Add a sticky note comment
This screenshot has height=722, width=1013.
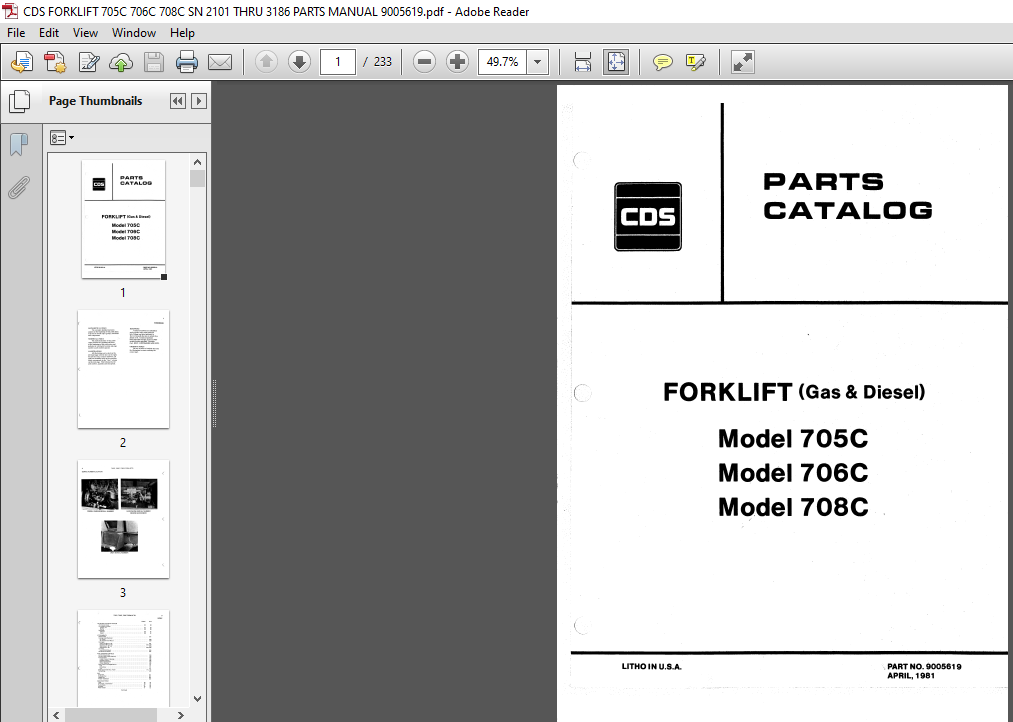tap(662, 62)
